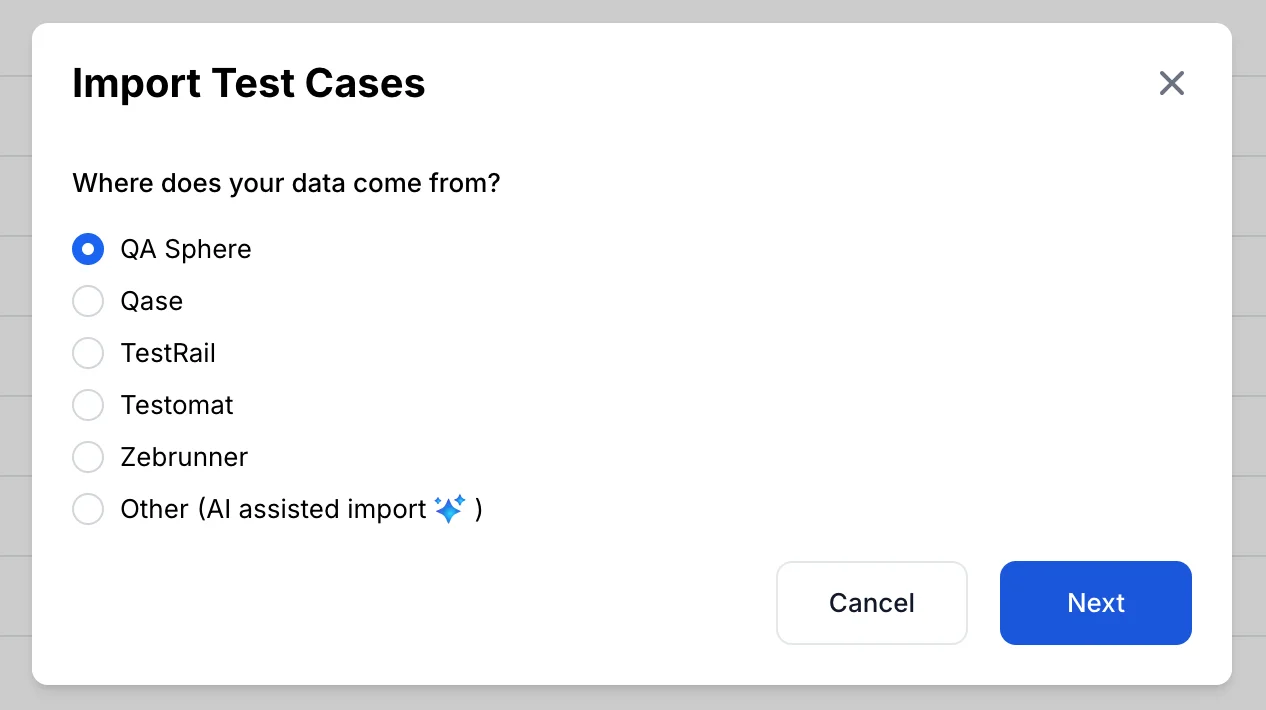
Task: Choose the Zebrunner radio button
Action: click(x=88, y=457)
